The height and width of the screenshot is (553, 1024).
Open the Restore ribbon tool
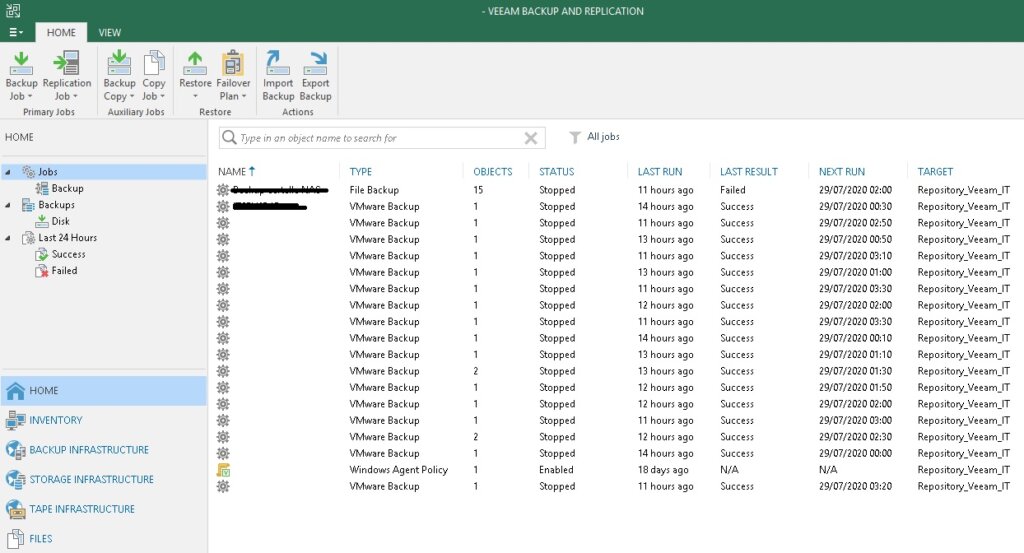pos(195,75)
